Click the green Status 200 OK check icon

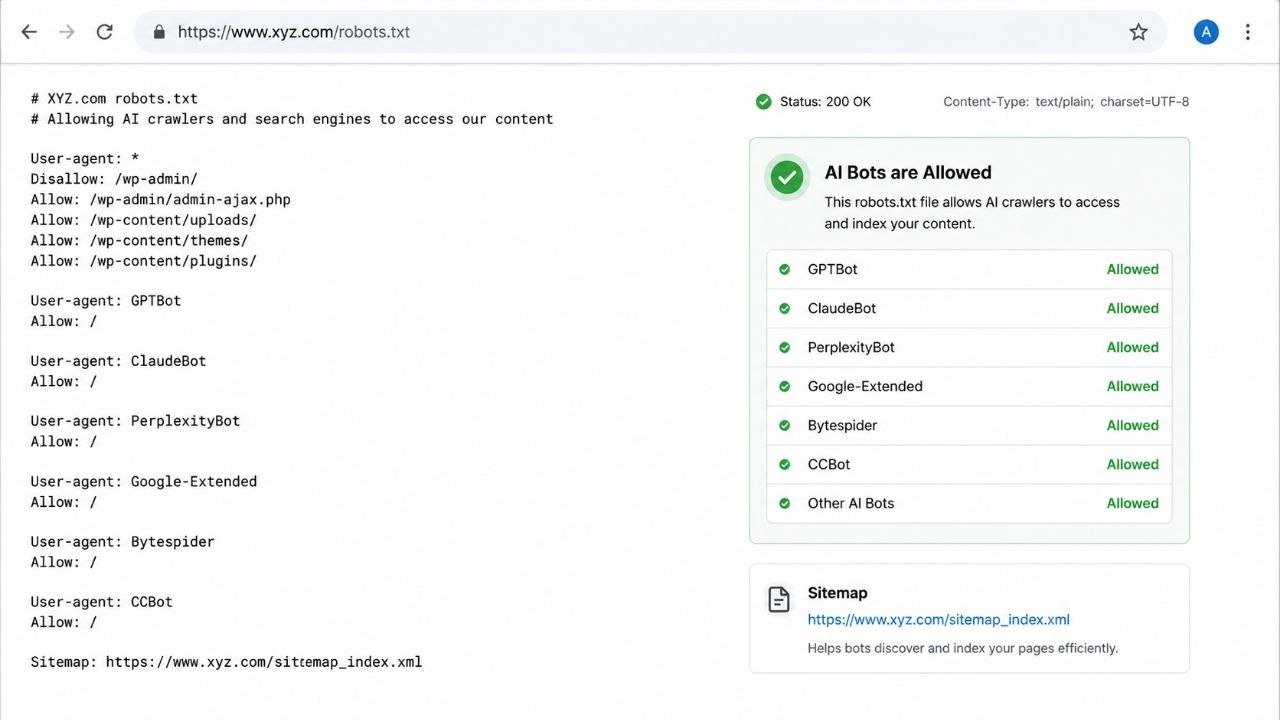pyautogui.click(x=764, y=101)
